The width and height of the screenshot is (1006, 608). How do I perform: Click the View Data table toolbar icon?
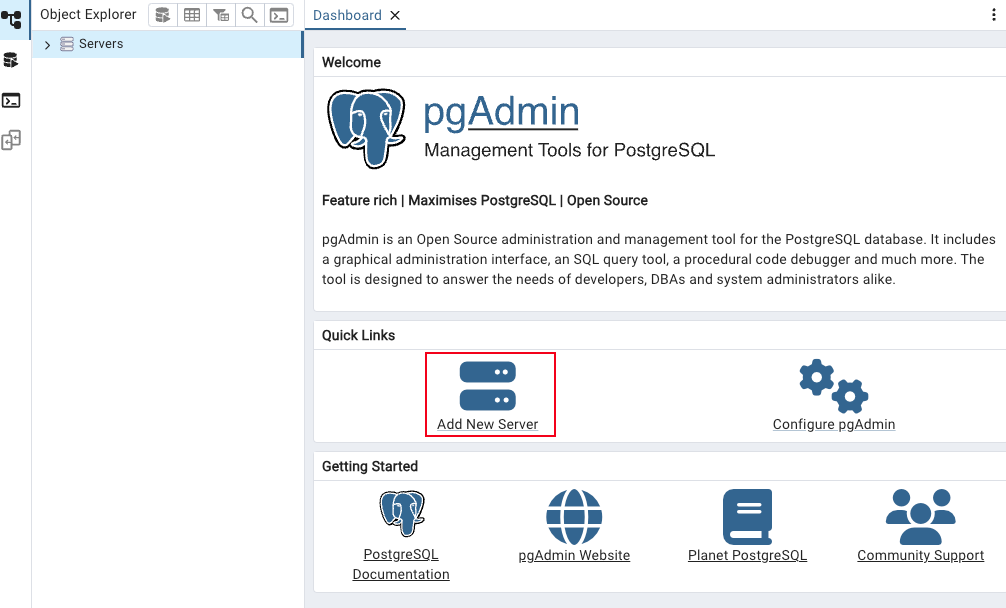(192, 15)
